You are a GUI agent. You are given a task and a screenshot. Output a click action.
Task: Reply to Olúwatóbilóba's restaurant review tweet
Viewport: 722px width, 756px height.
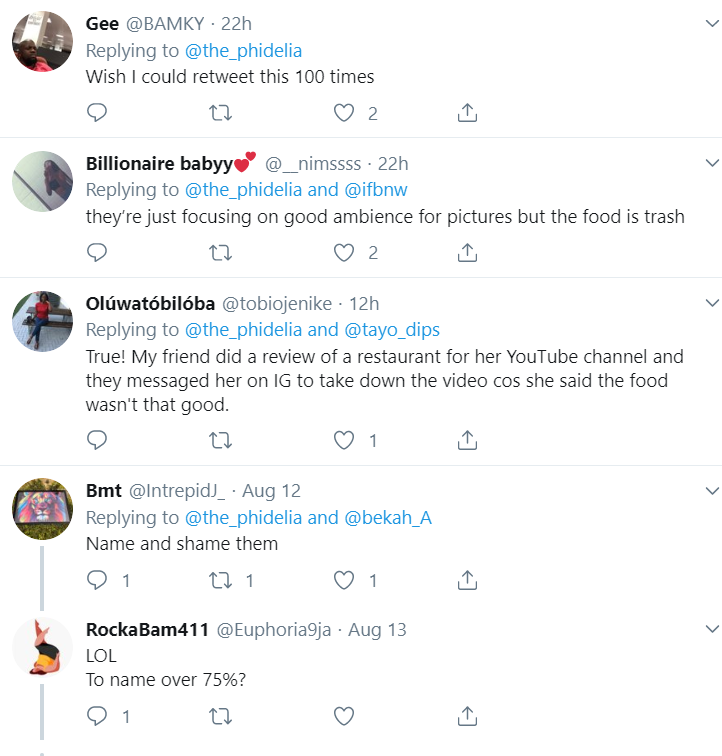(97, 439)
